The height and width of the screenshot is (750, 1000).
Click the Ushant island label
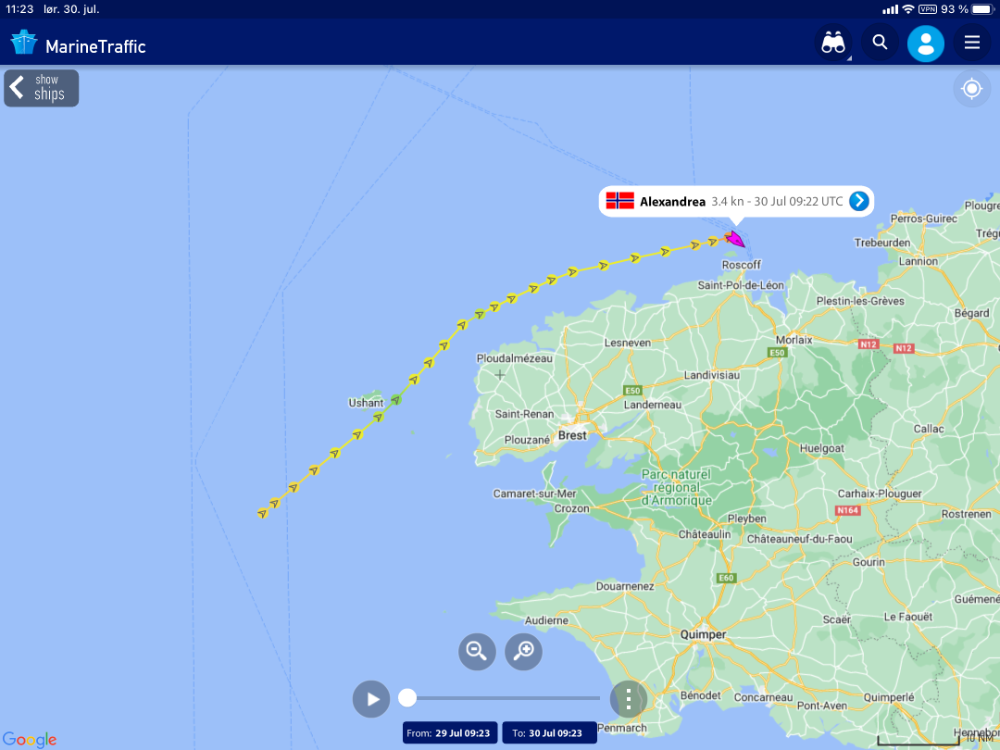365,402
